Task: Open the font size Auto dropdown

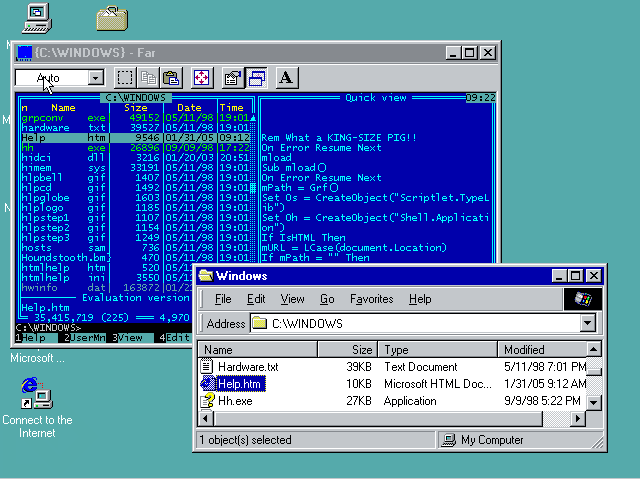Action: click(x=96, y=78)
